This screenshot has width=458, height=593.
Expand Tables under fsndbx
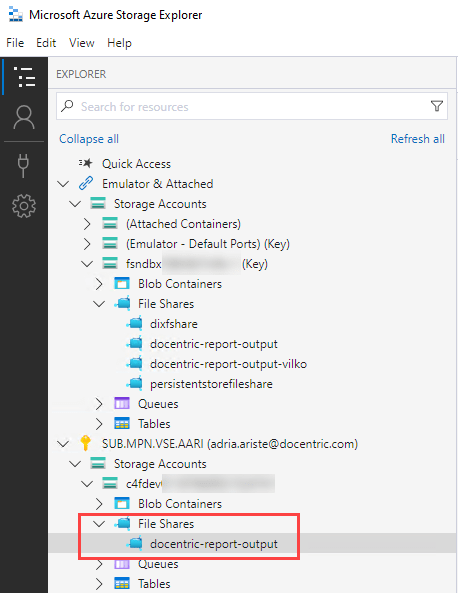pyautogui.click(x=99, y=424)
